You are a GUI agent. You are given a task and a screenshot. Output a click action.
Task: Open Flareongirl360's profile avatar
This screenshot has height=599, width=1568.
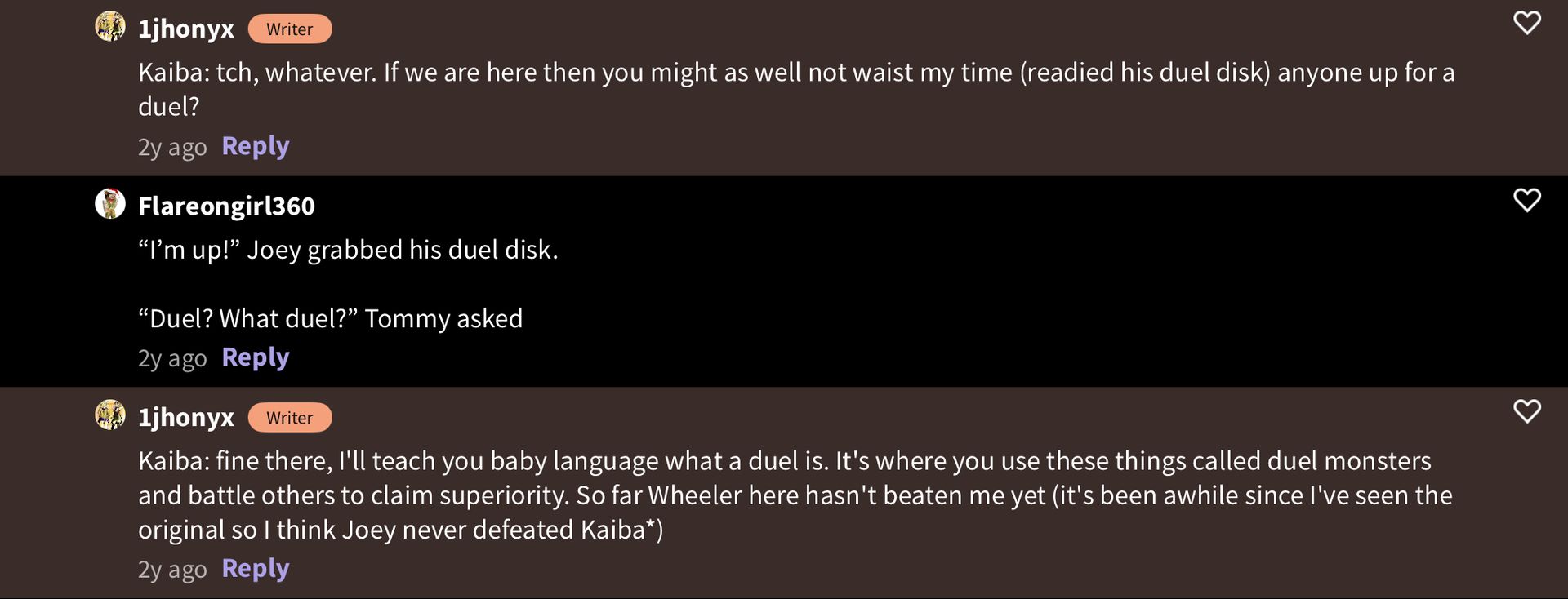(x=110, y=204)
